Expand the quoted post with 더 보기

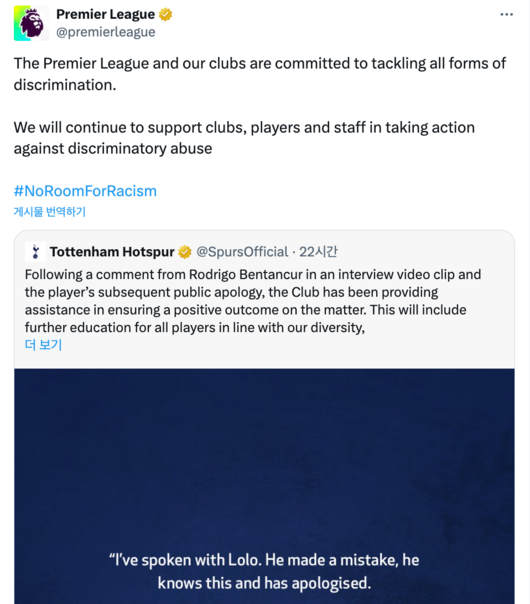coord(44,345)
